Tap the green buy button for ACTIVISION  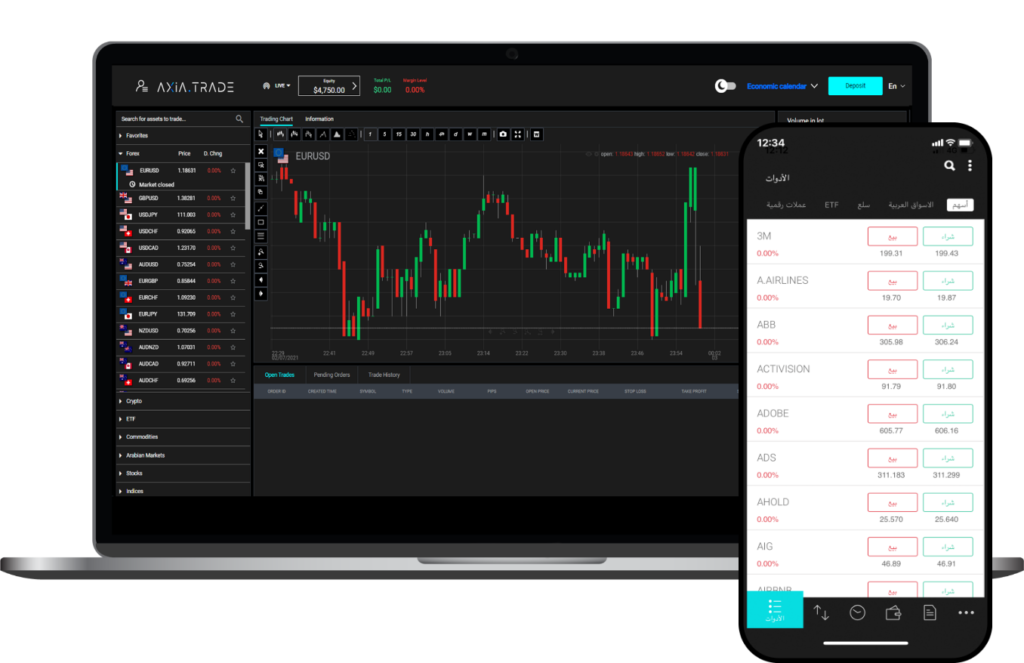pyautogui.click(x=948, y=369)
